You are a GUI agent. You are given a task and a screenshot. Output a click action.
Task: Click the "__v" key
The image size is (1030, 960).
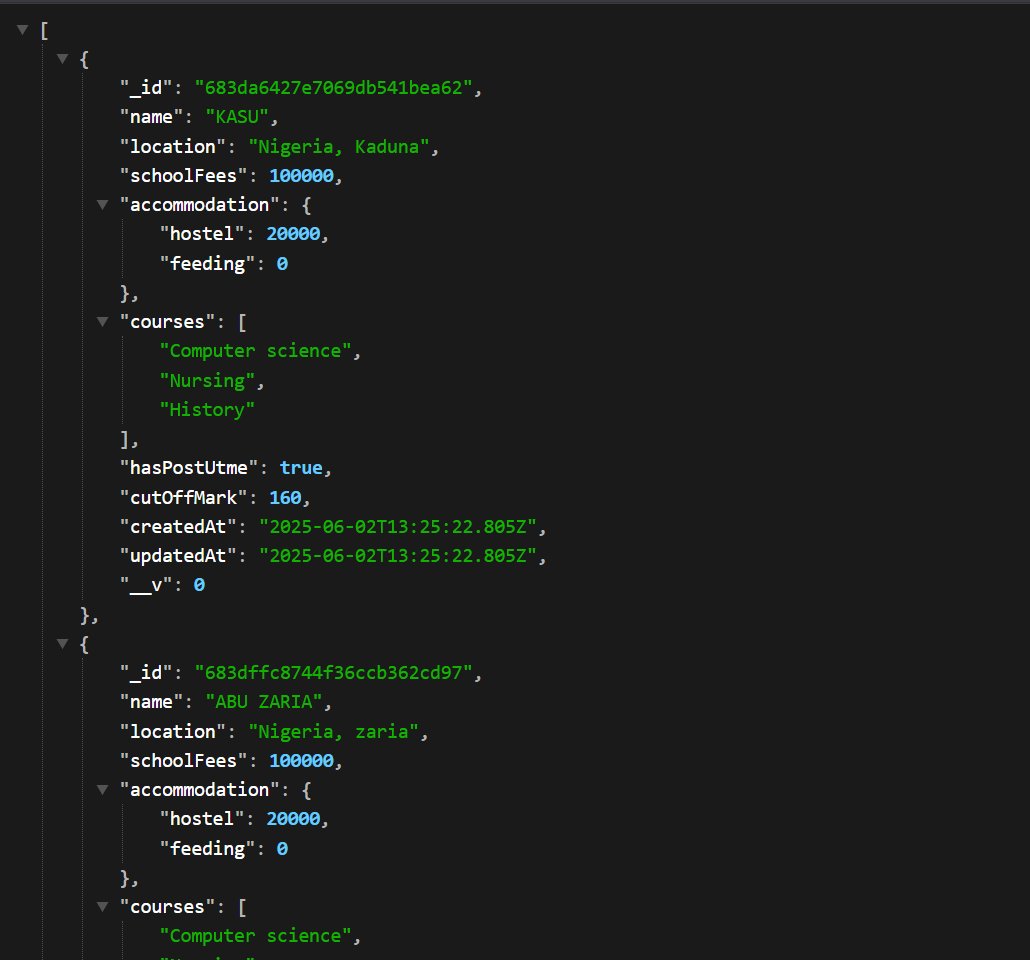click(x=146, y=585)
